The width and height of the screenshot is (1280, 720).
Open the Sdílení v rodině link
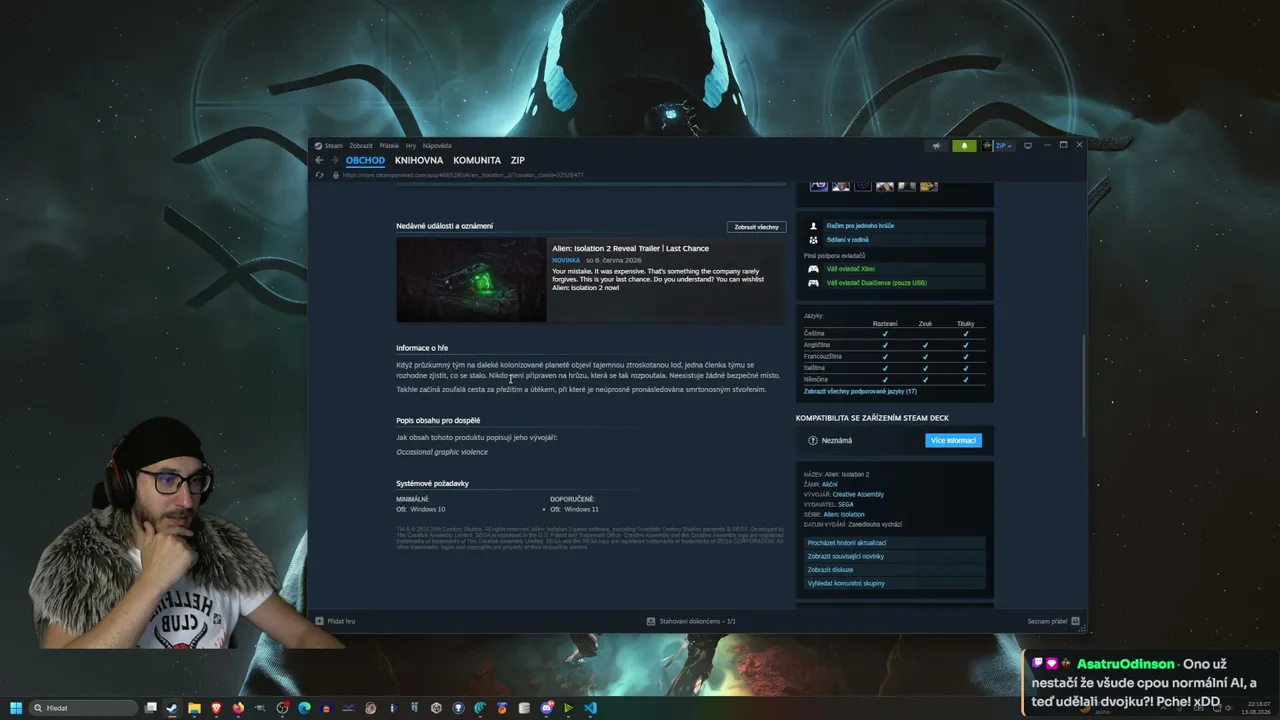[848, 240]
